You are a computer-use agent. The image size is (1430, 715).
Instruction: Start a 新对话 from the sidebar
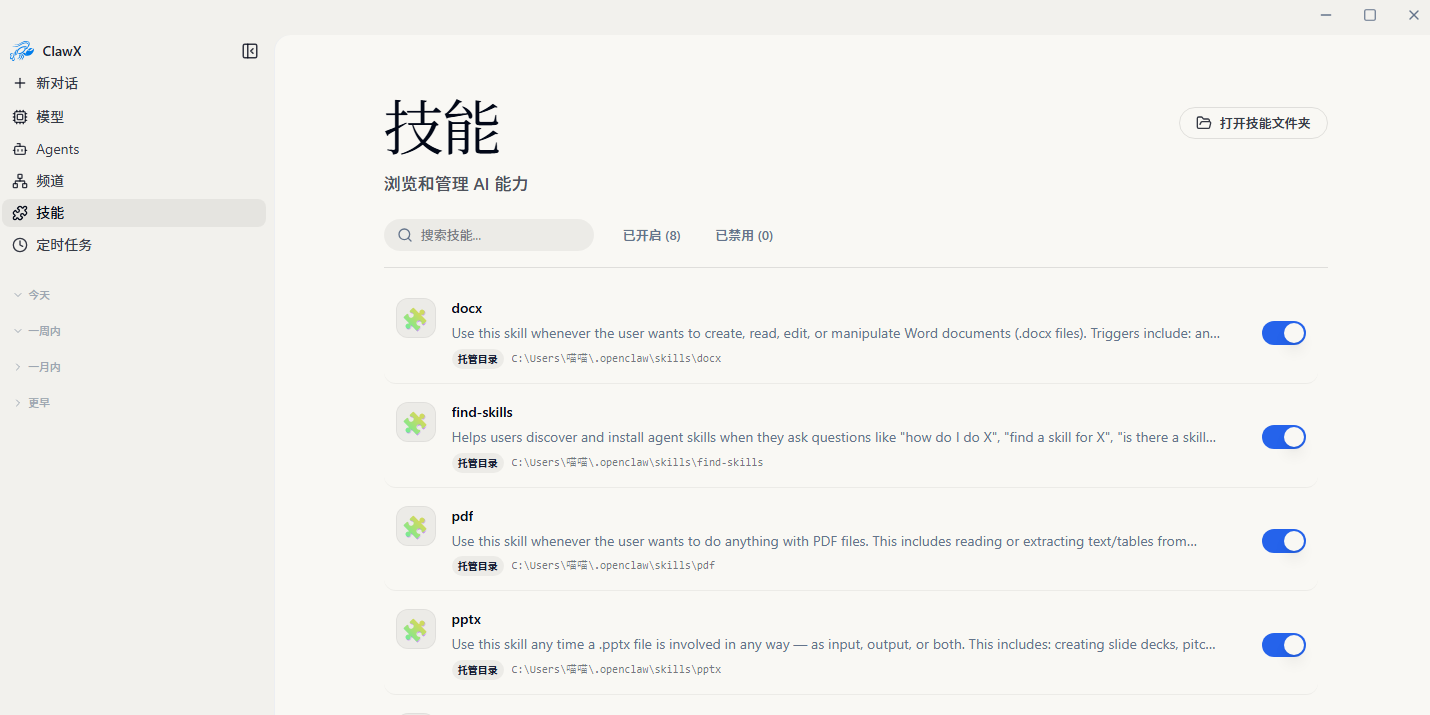134,83
